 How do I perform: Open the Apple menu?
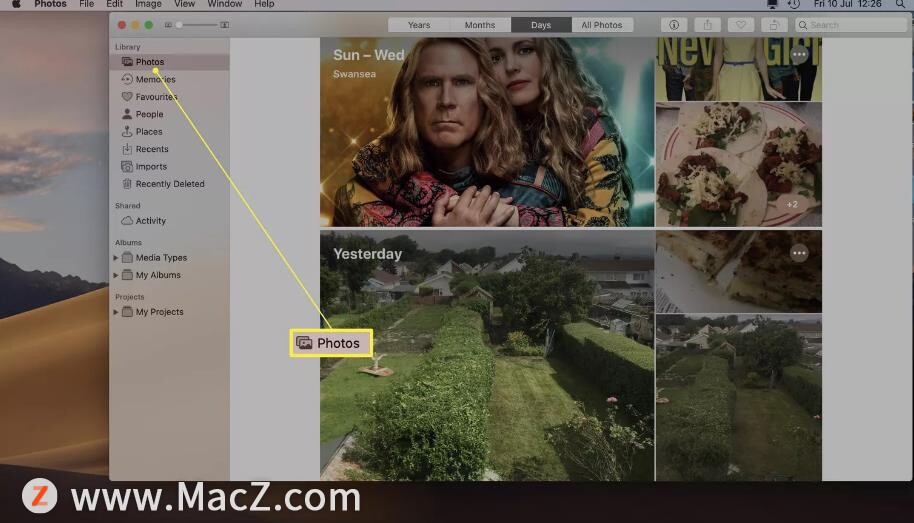click(x=16, y=4)
